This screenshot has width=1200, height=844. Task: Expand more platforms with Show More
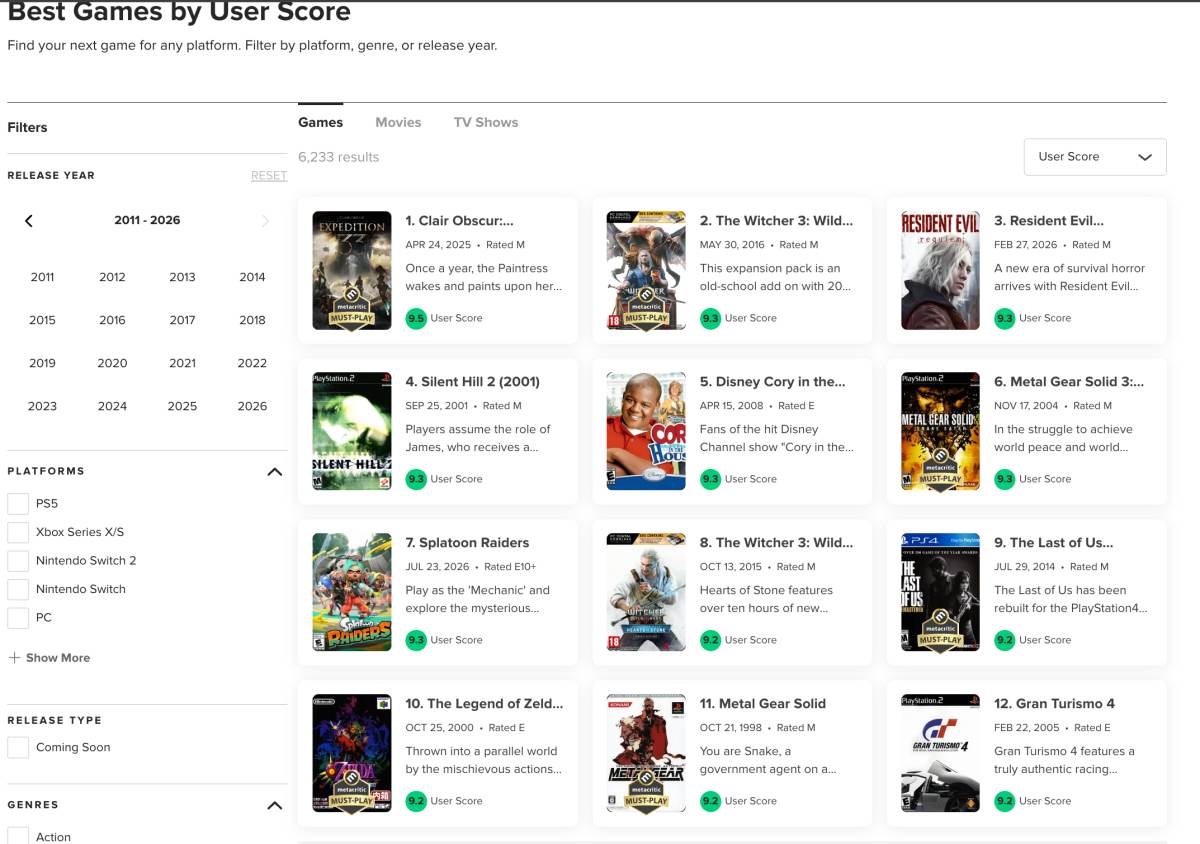coord(49,658)
